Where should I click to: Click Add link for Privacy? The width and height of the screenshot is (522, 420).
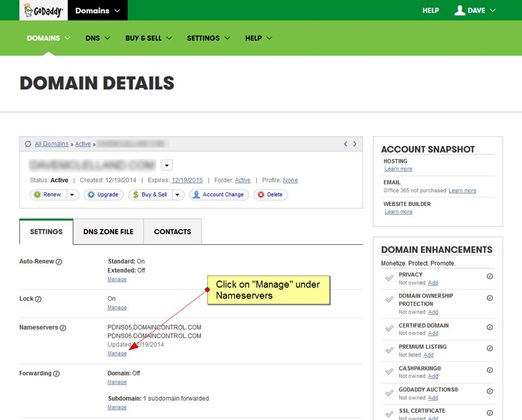(x=433, y=283)
